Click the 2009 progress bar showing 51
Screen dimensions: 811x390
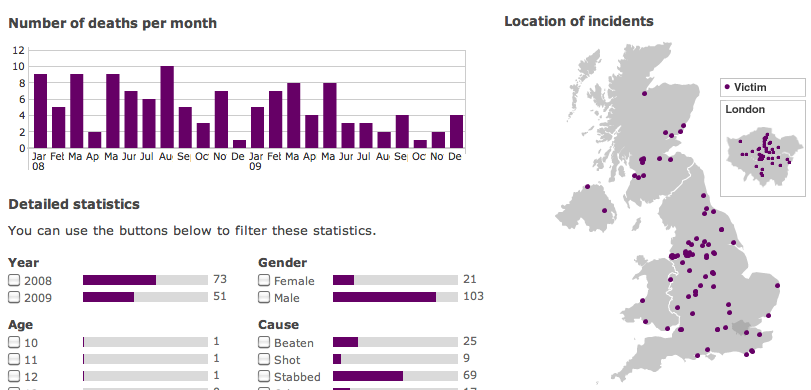[145, 297]
